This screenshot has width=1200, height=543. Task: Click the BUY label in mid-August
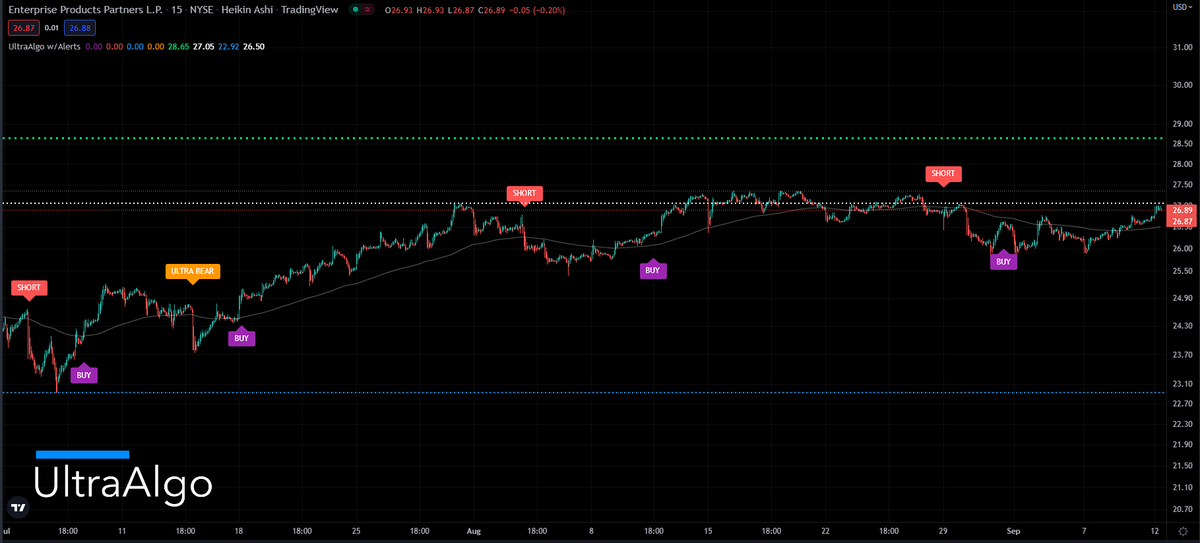pos(653,270)
